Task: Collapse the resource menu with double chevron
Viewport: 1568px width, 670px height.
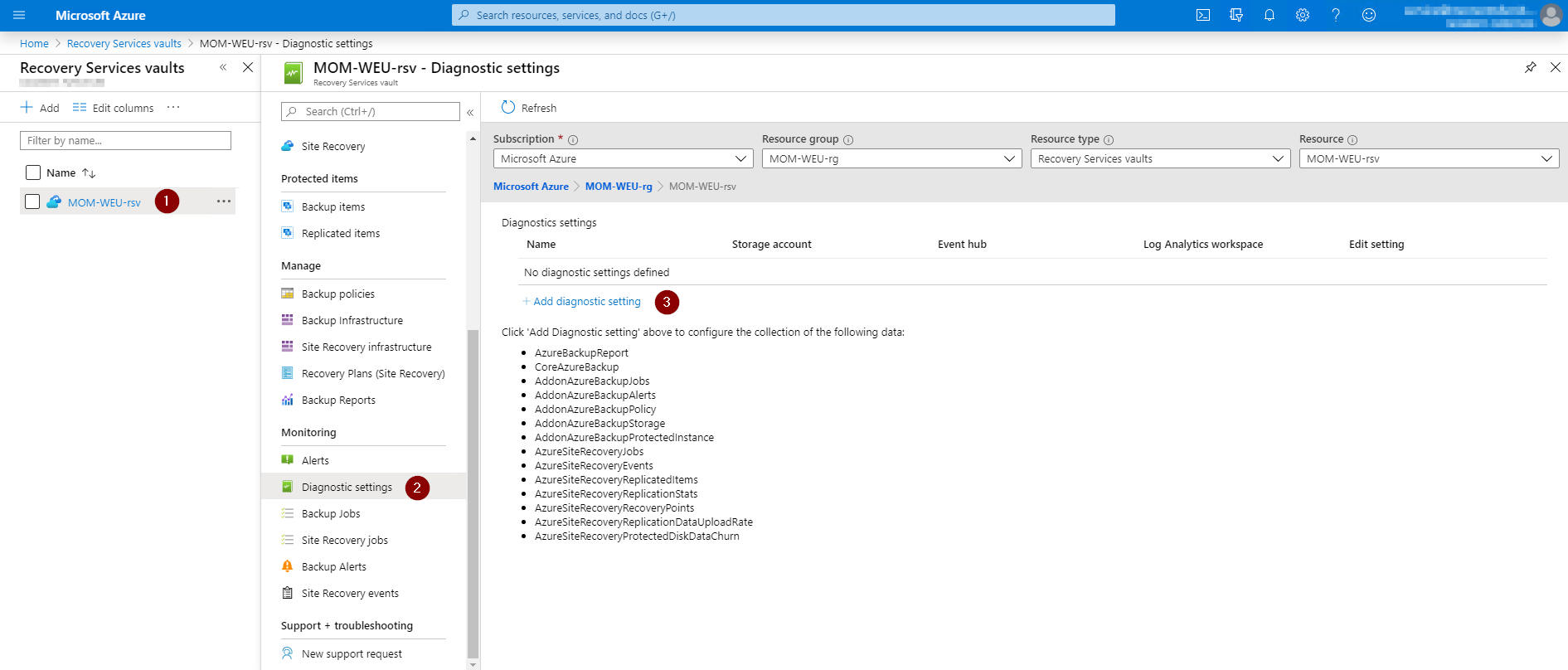Action: click(470, 112)
